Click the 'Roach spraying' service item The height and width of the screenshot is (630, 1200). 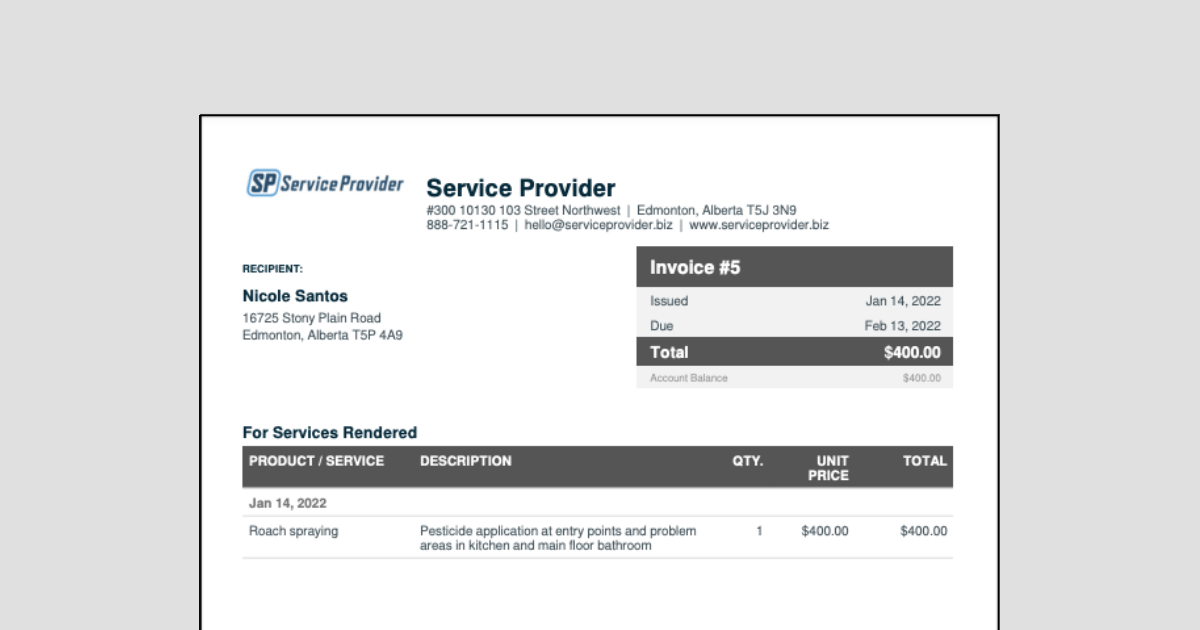tap(294, 531)
